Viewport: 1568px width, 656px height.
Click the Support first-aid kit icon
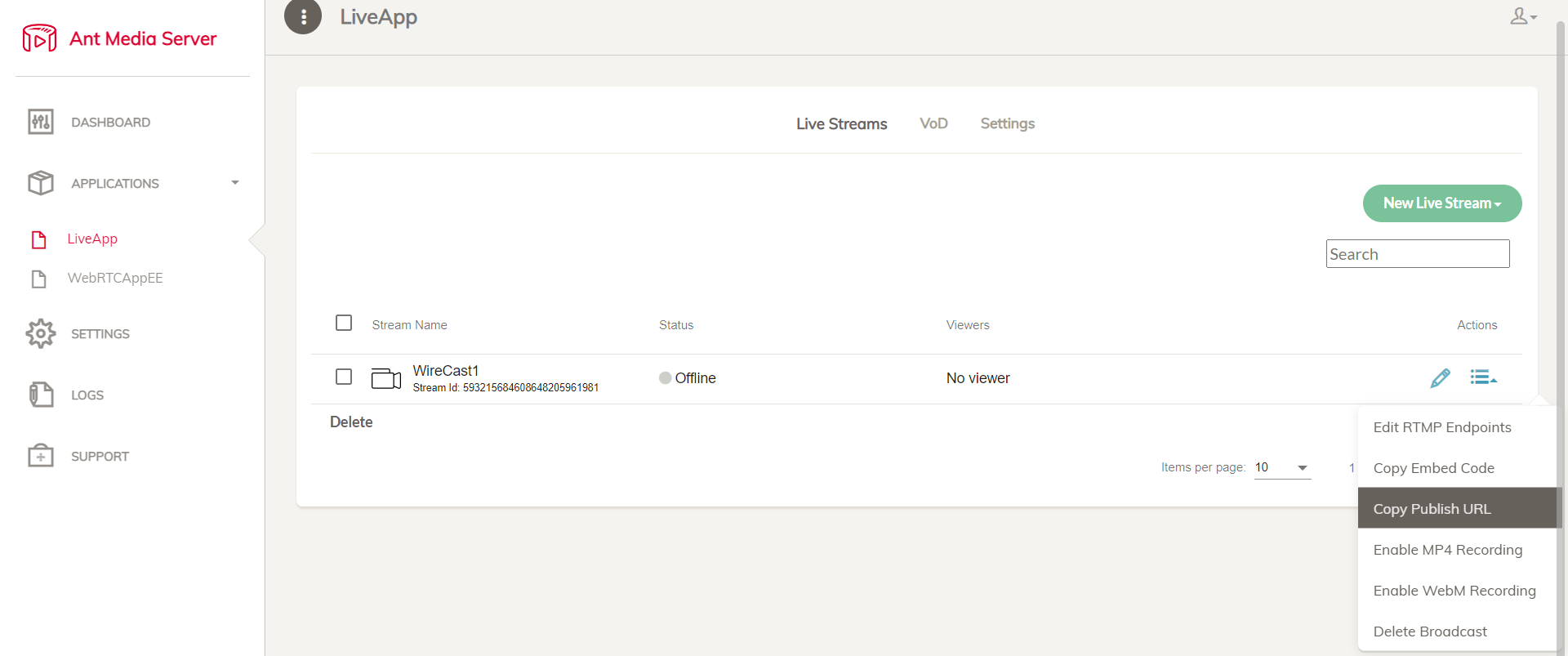coord(41,456)
